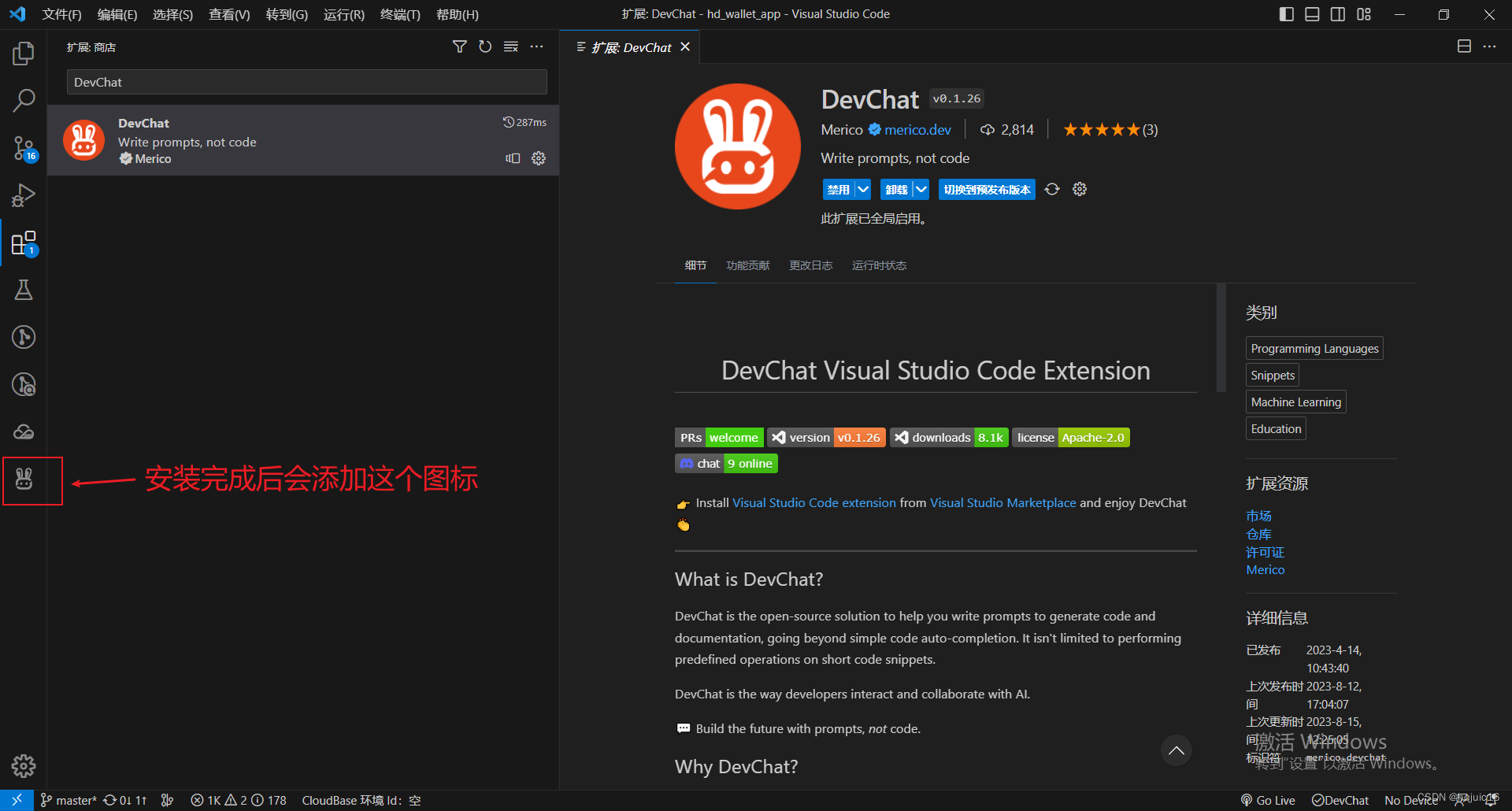Clear extension search results icon
The image size is (1512, 811).
coord(511,47)
